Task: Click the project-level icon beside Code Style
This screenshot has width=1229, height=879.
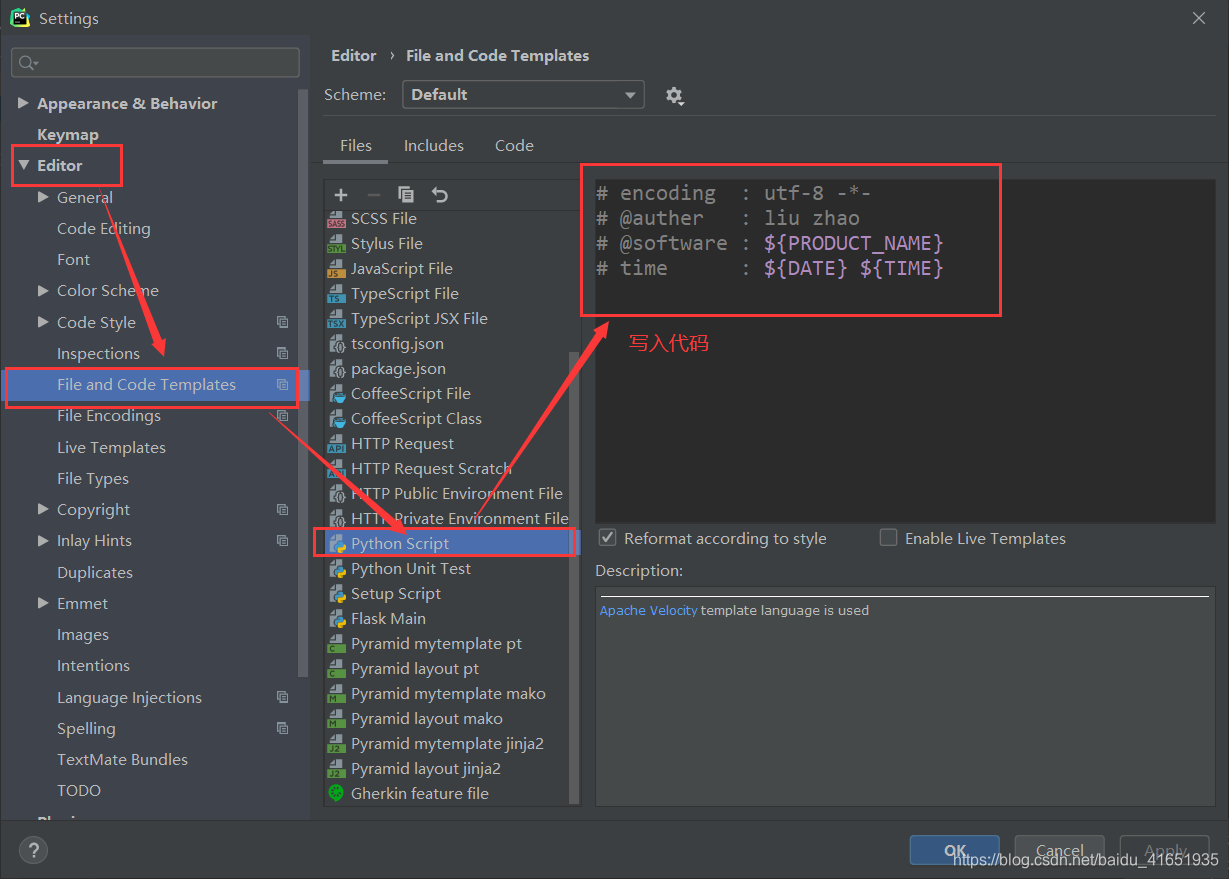Action: click(282, 322)
